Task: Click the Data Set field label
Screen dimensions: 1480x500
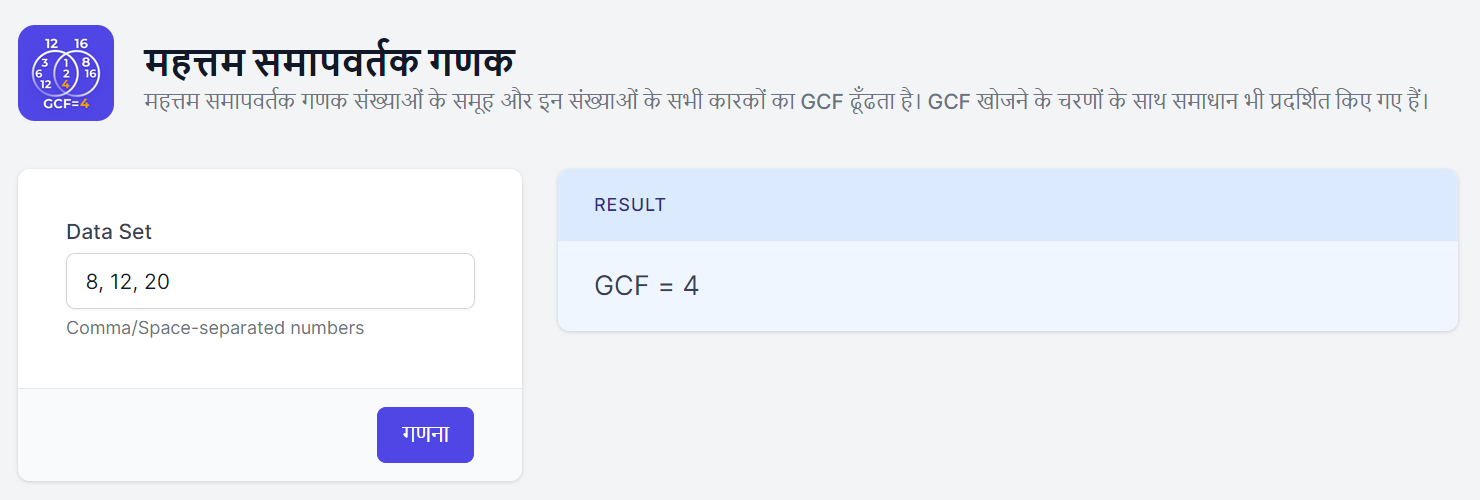Action: 109,232
